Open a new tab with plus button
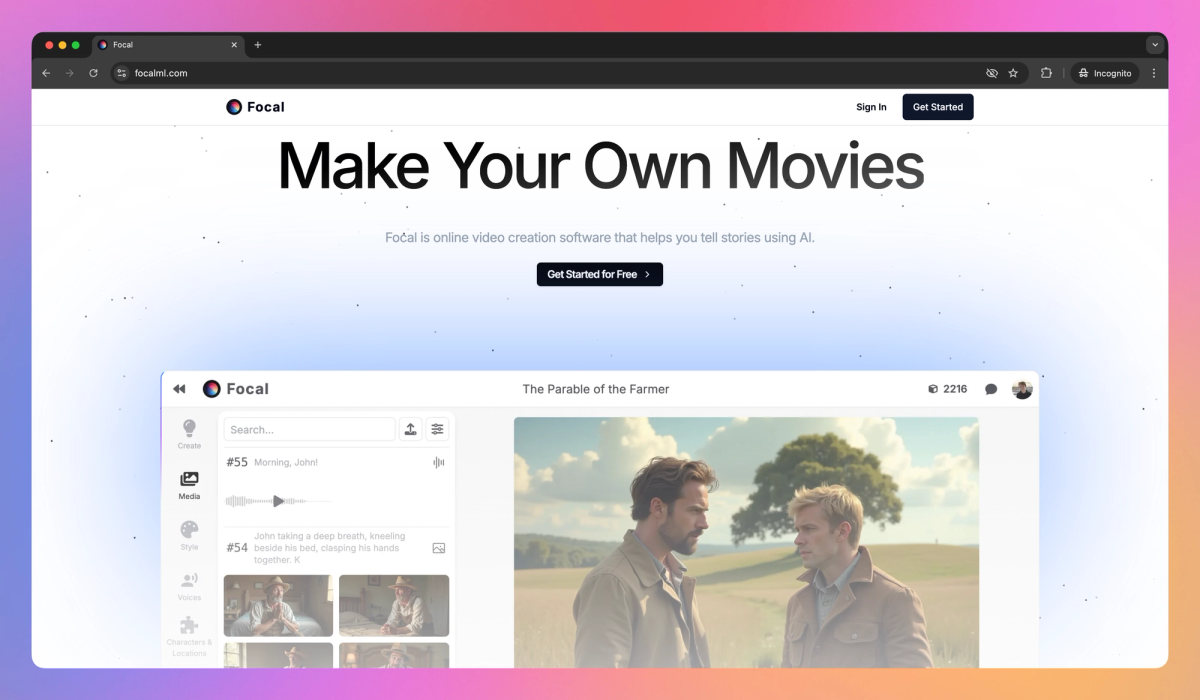 (x=257, y=45)
